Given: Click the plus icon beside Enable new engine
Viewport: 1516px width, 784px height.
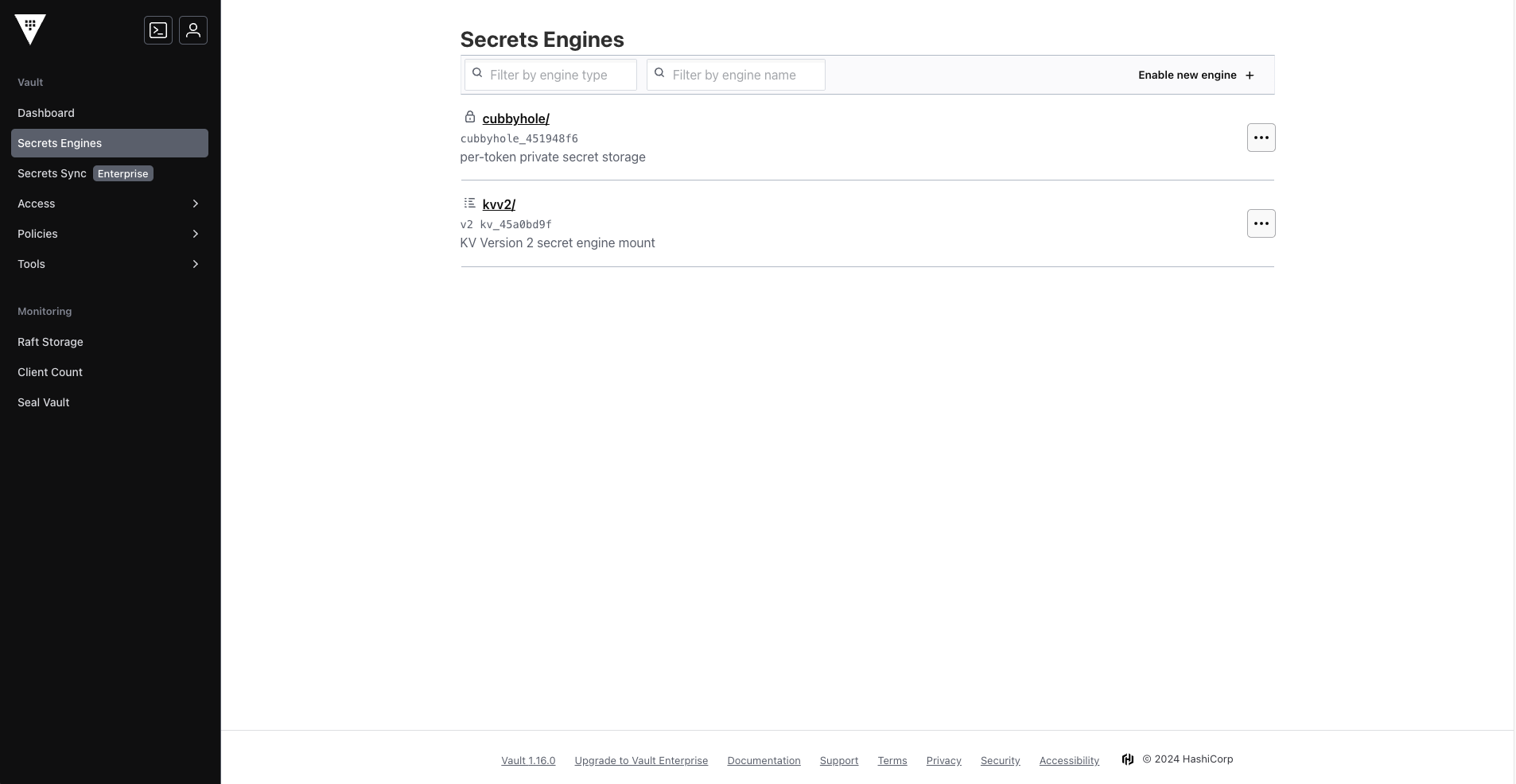Looking at the screenshot, I should [x=1250, y=76].
